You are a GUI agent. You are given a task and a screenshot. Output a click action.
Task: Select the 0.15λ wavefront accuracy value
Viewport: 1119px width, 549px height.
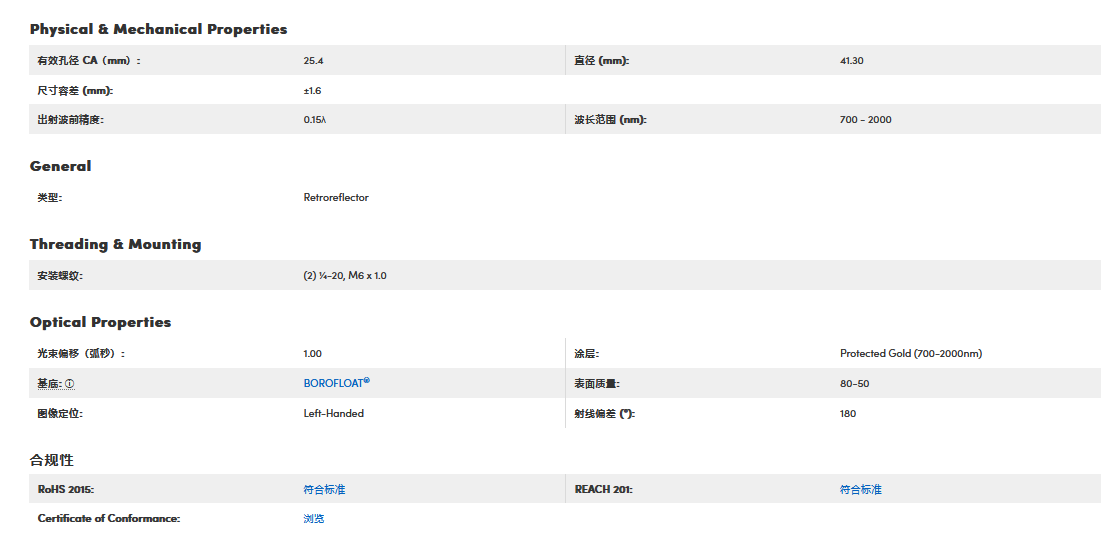(315, 119)
